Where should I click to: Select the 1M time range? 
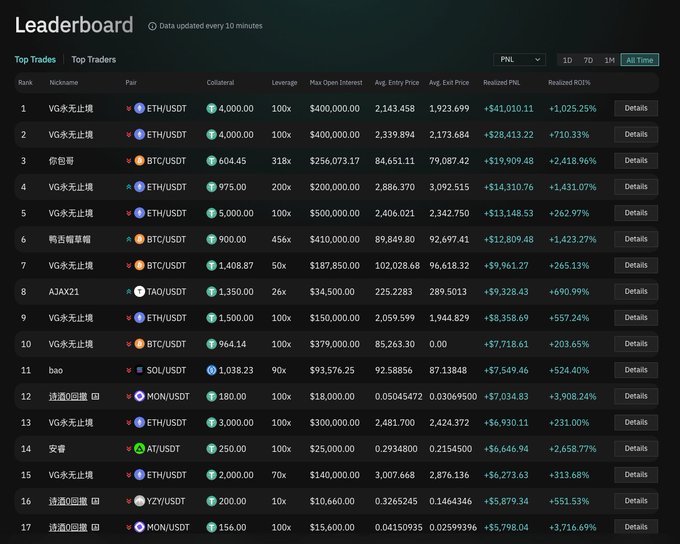coord(609,60)
